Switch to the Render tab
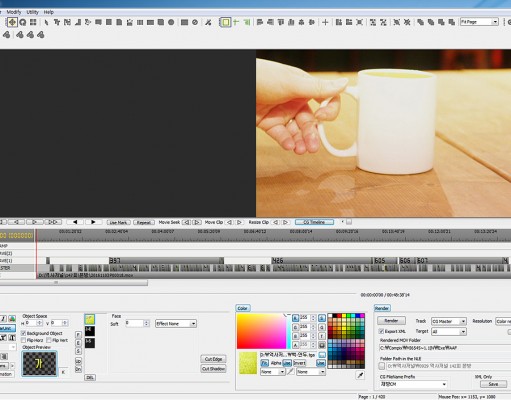Image resolution: width=511 pixels, height=400 pixels. click(382, 308)
